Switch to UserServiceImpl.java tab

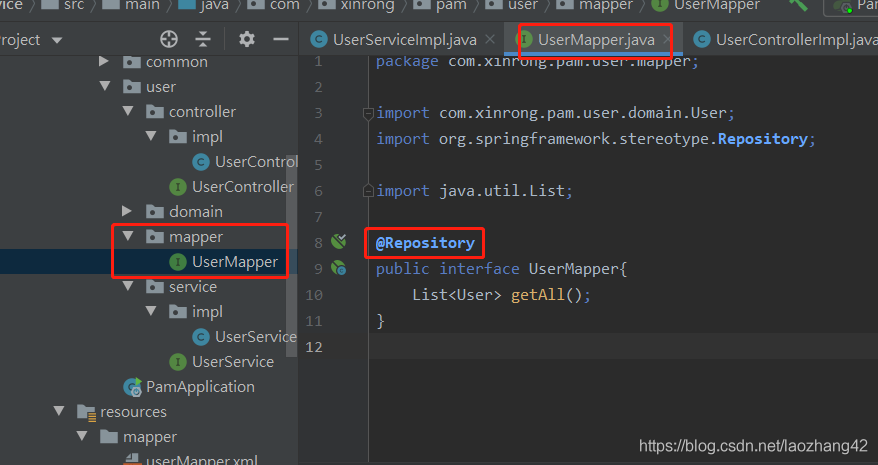point(404,40)
